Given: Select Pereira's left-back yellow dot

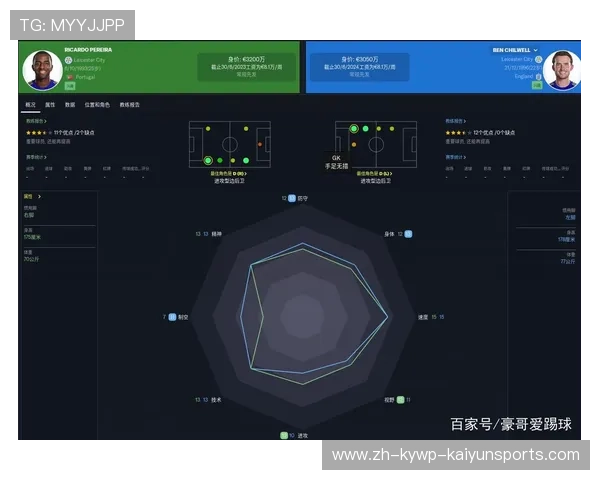Looking at the screenshot, I should tap(208, 129).
